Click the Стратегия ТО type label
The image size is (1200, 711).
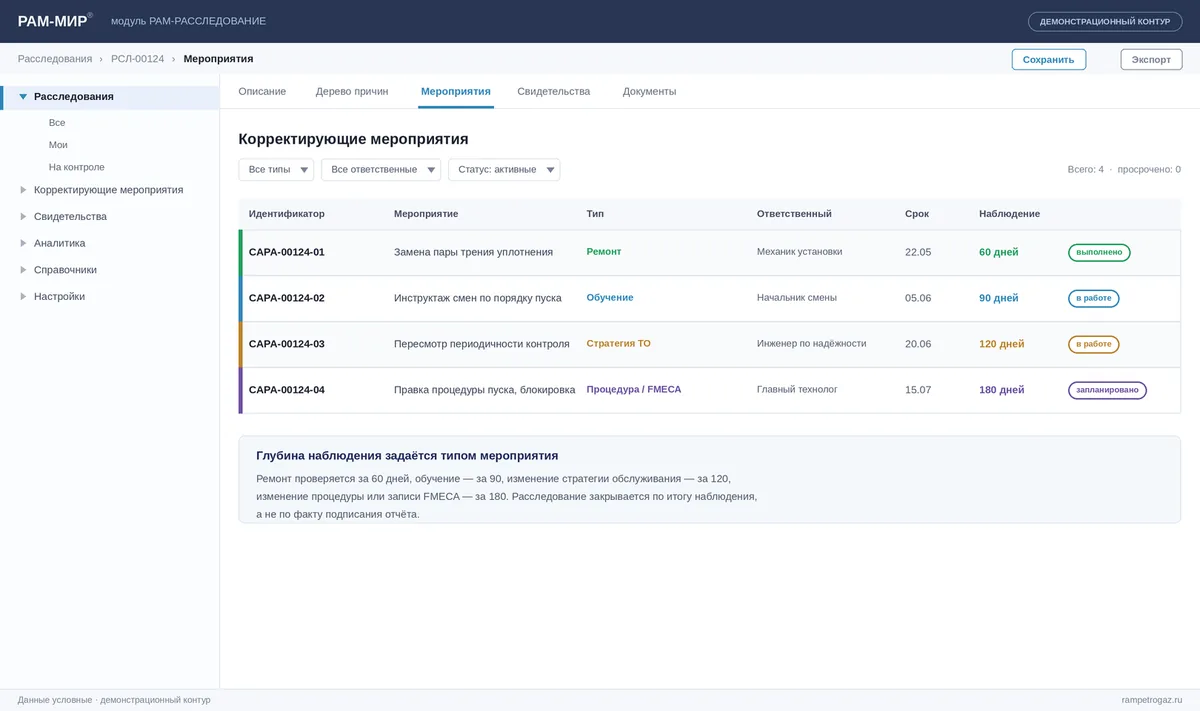coord(618,344)
